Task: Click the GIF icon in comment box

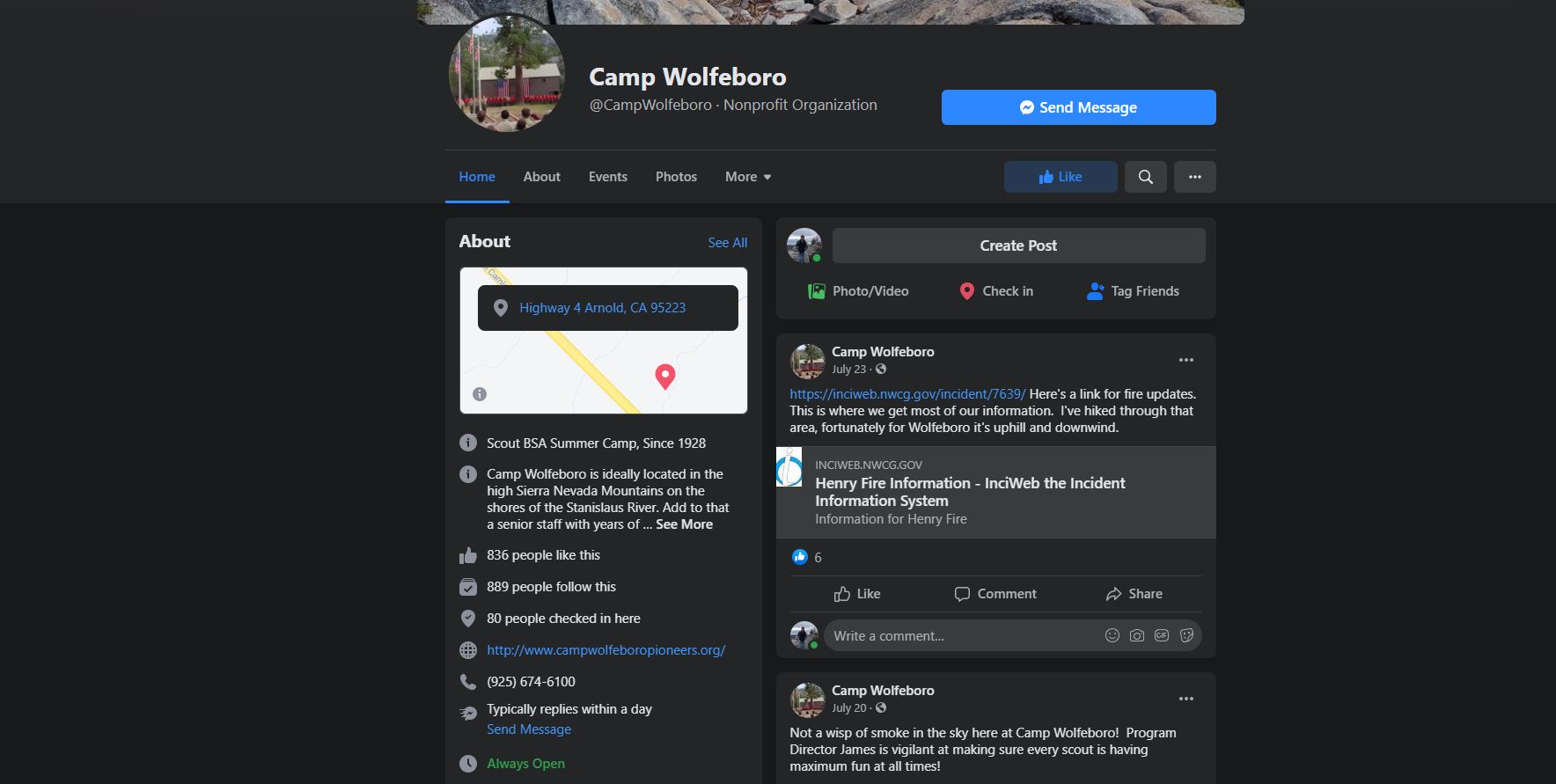Action: (1162, 635)
